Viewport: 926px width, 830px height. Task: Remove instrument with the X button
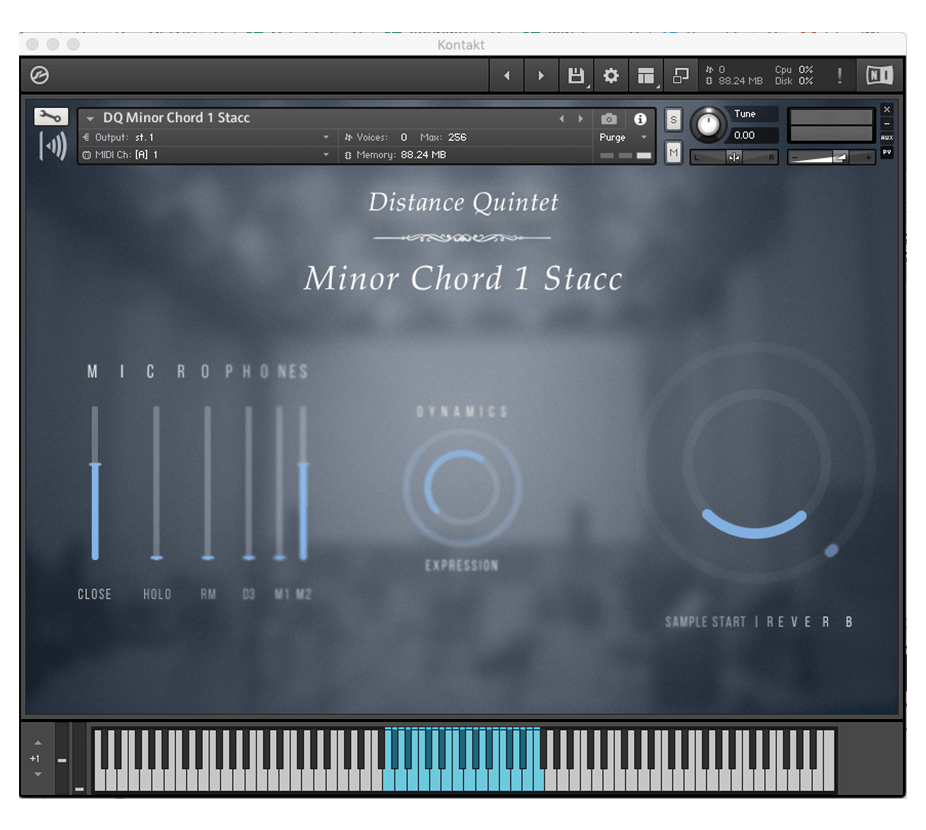(886, 110)
